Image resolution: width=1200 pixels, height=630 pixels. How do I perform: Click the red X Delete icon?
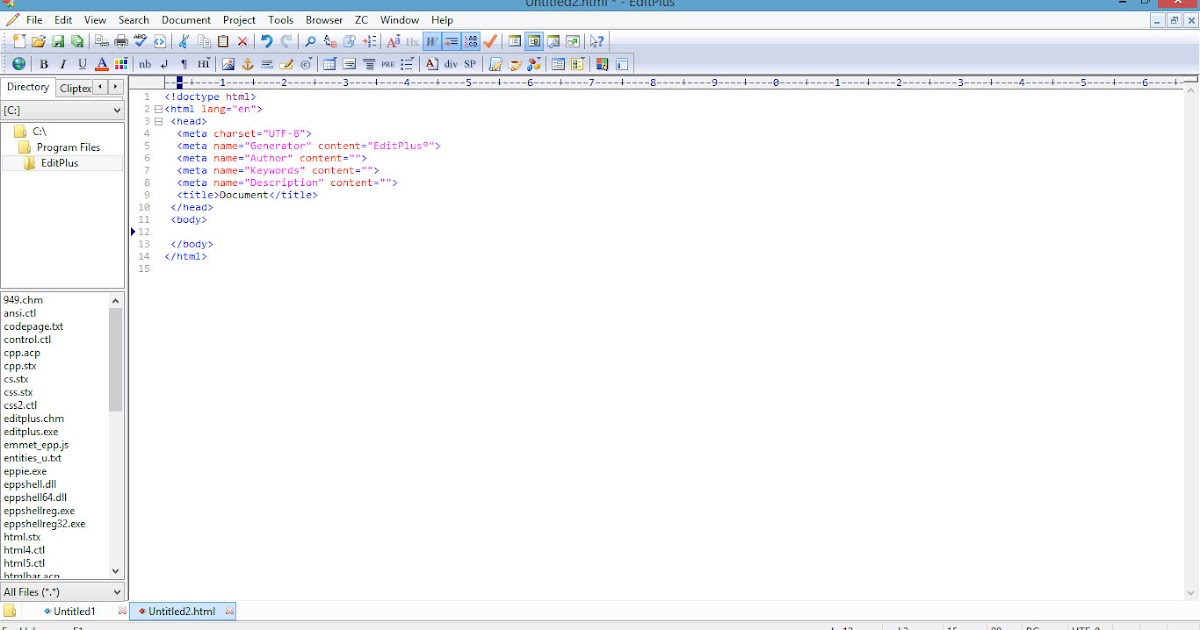tap(242, 41)
